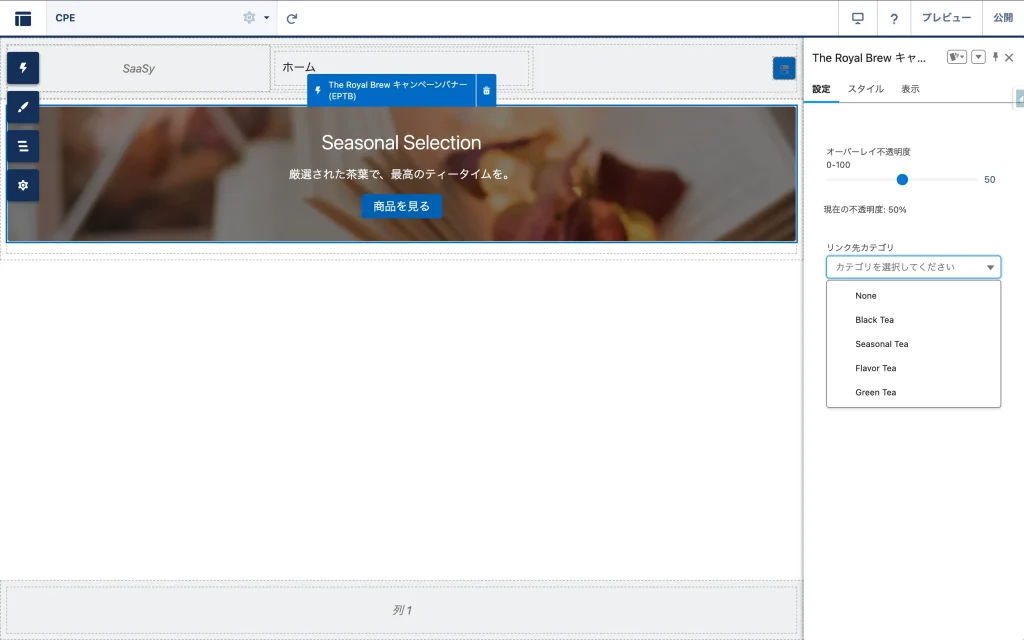Choose Seasonal Tea from category list

point(881,344)
